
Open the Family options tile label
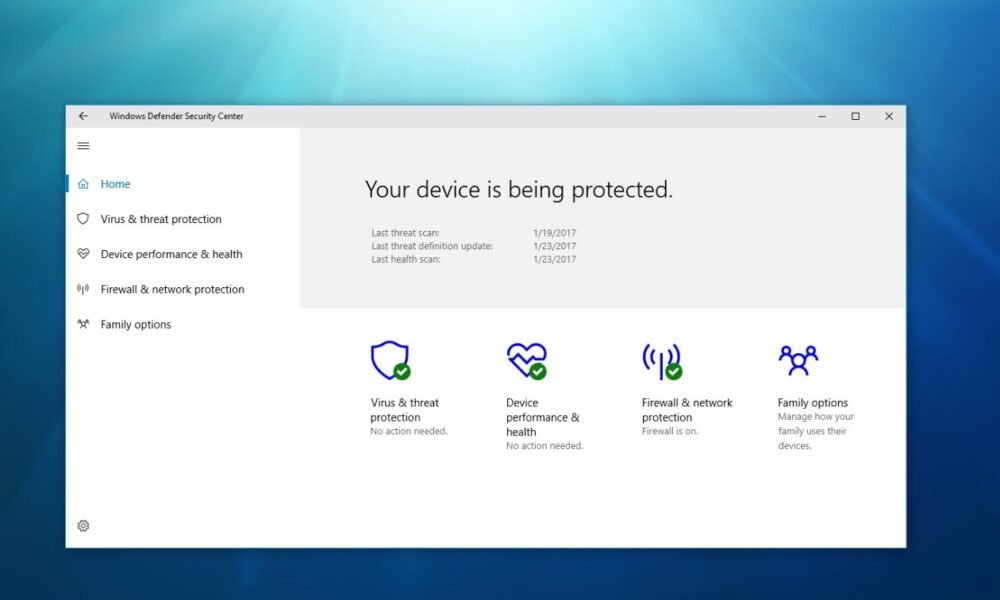812,403
